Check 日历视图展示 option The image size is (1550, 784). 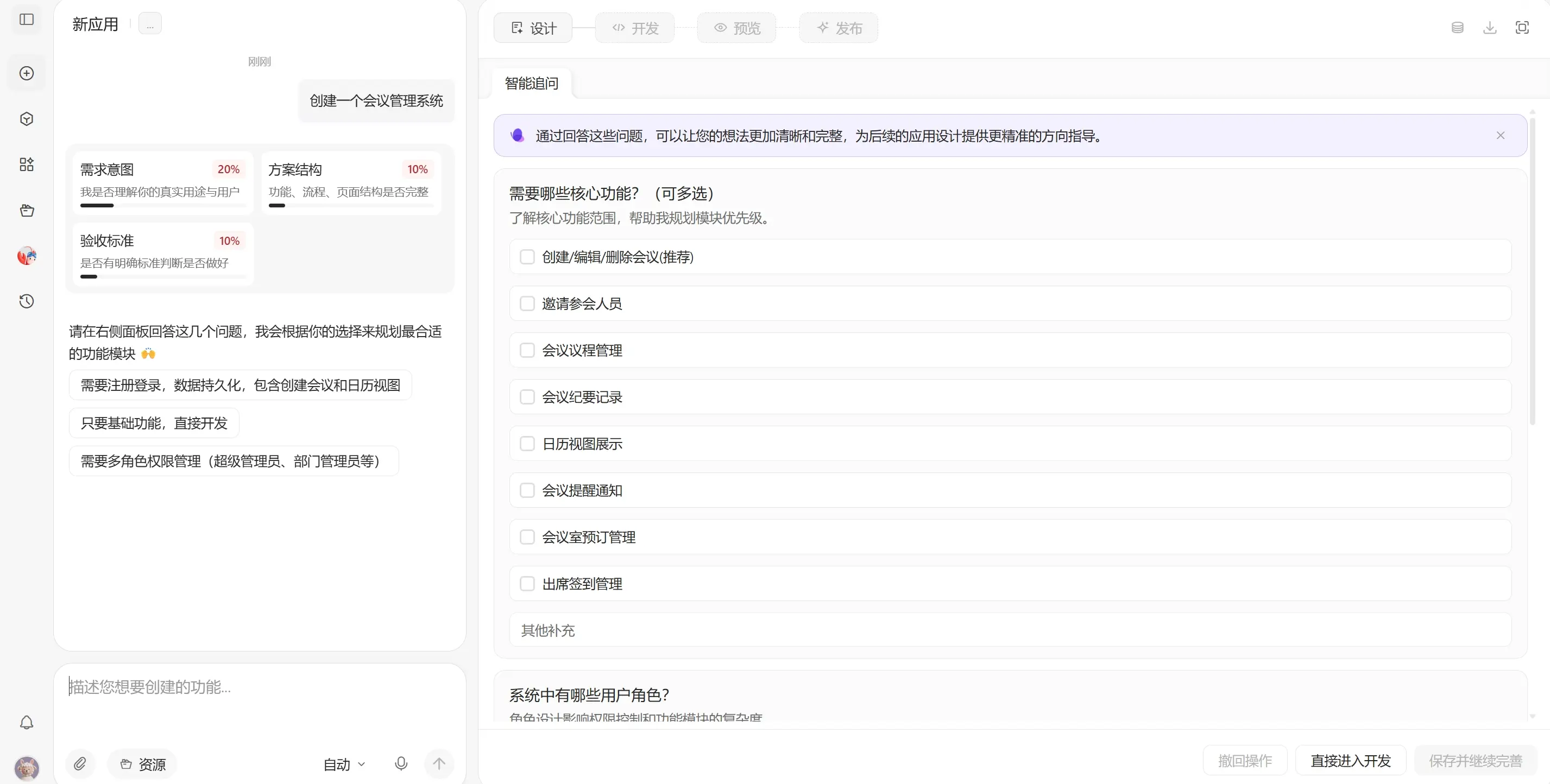point(527,444)
